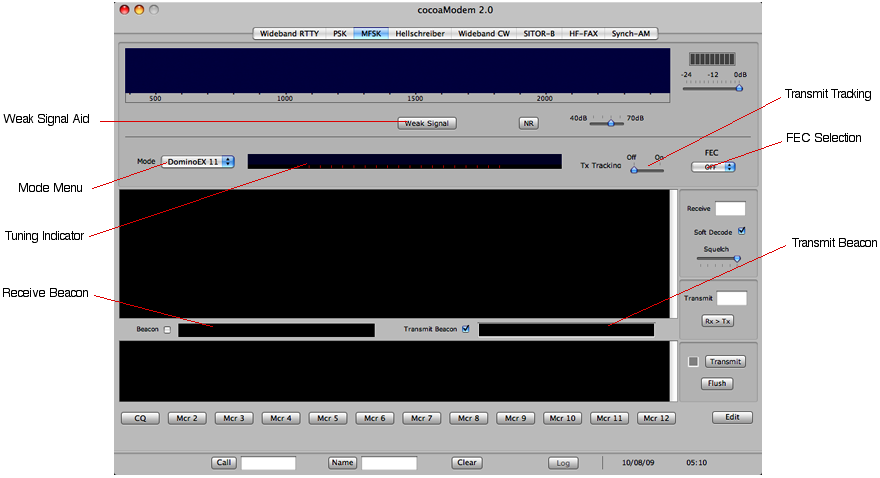
Task: Click the Rx > Tx button
Action: 718,321
